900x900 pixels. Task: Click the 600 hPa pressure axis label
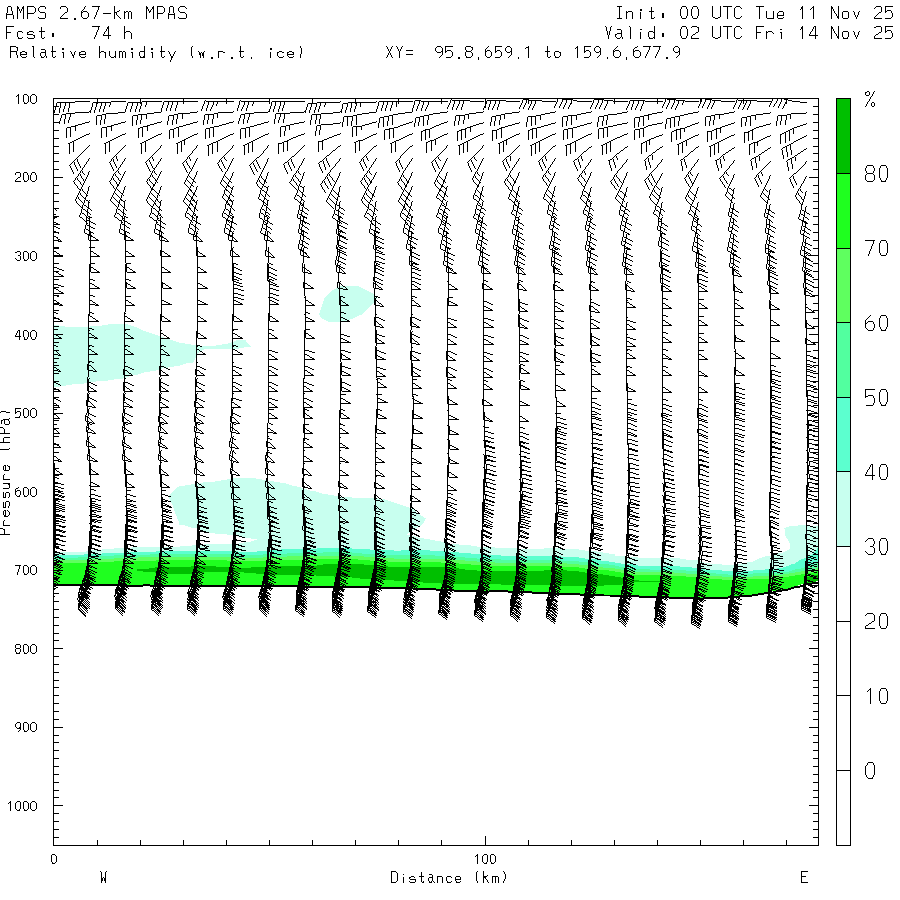pyautogui.click(x=26, y=492)
